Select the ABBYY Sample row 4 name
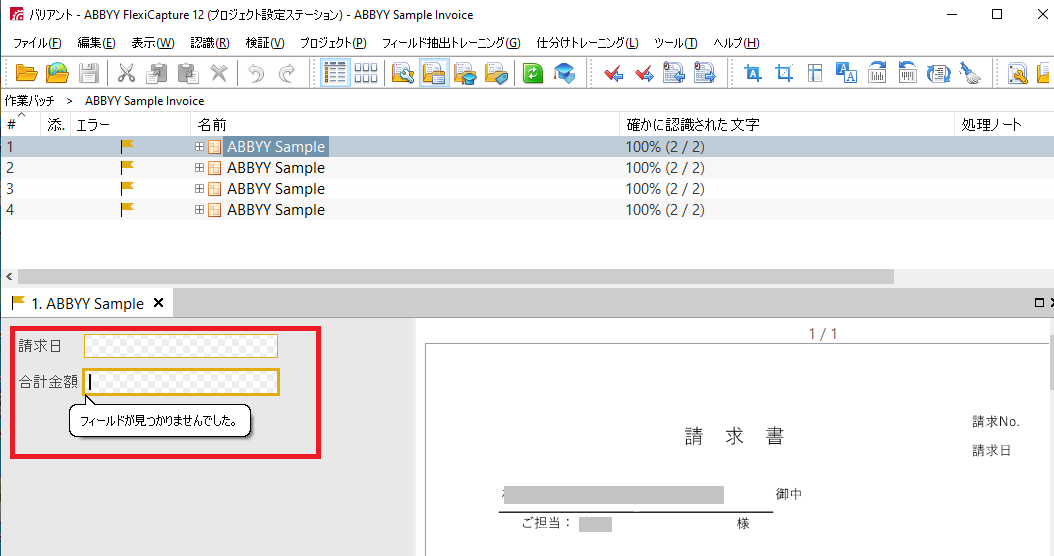 point(276,209)
